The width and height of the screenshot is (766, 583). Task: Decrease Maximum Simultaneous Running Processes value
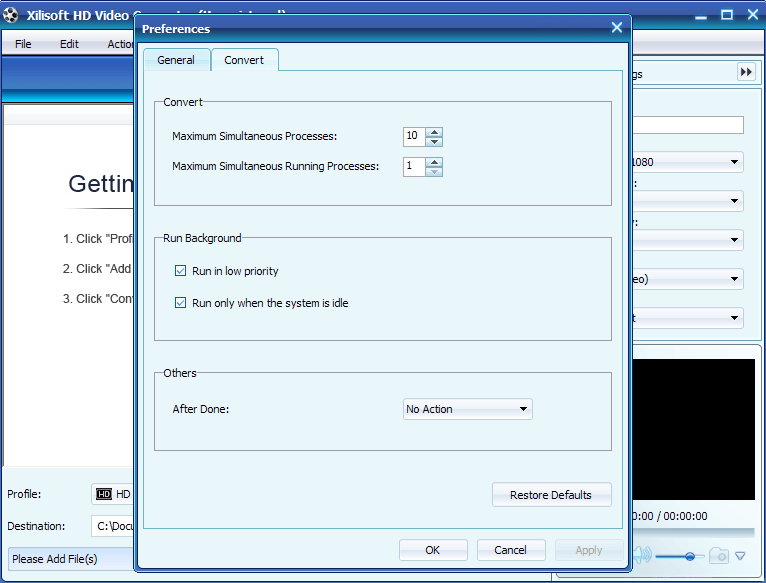[434, 172]
